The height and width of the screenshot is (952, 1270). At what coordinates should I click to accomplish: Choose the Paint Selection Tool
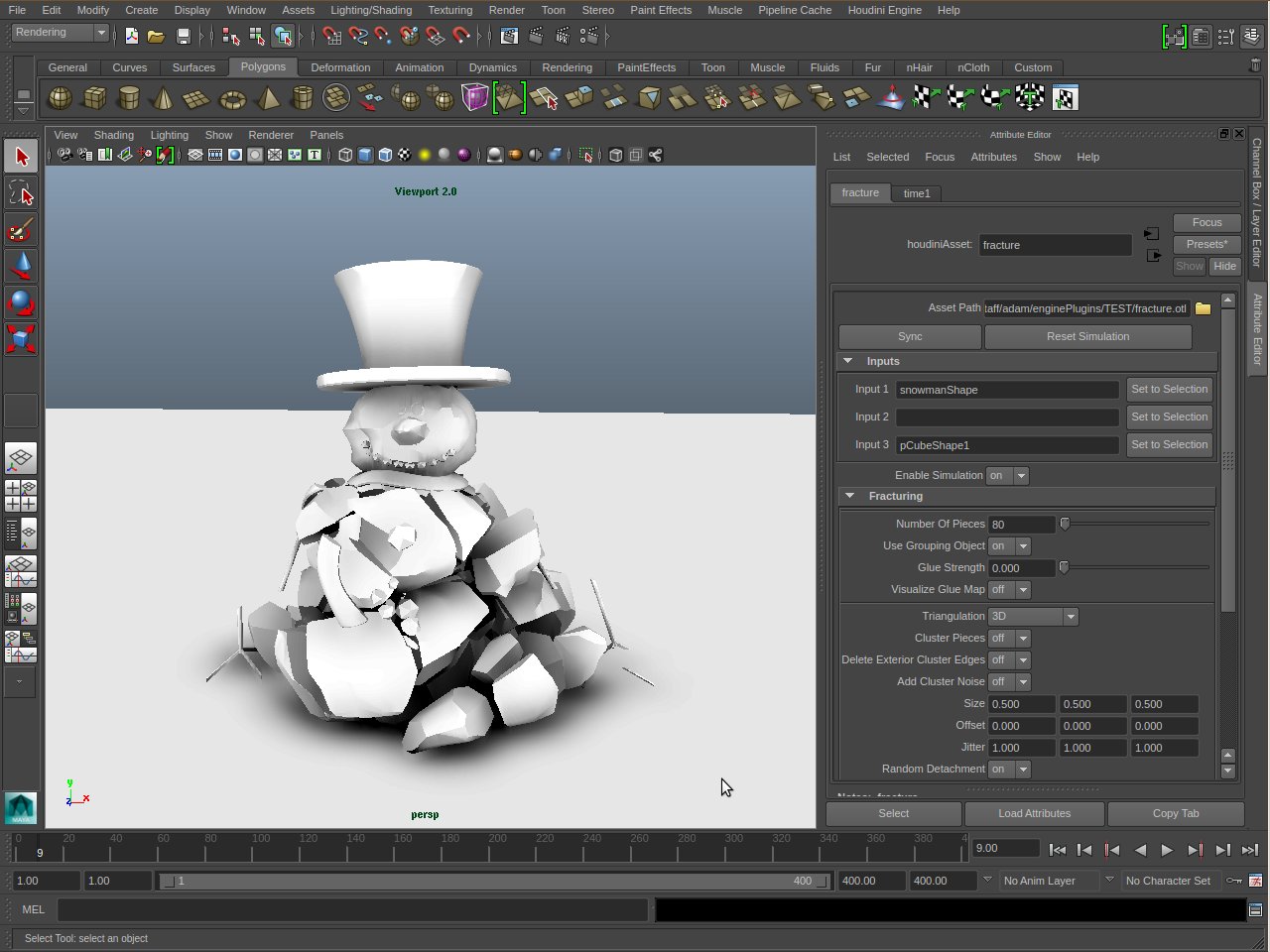click(21, 229)
